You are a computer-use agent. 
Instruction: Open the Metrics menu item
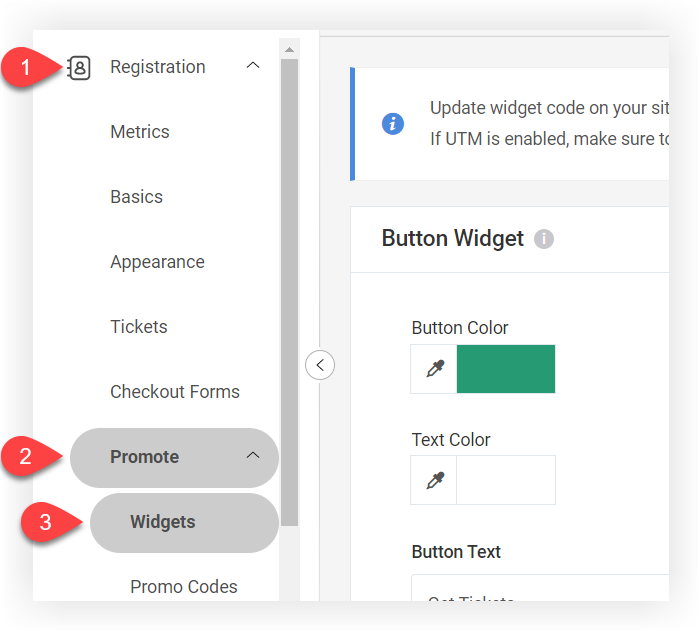pos(140,132)
